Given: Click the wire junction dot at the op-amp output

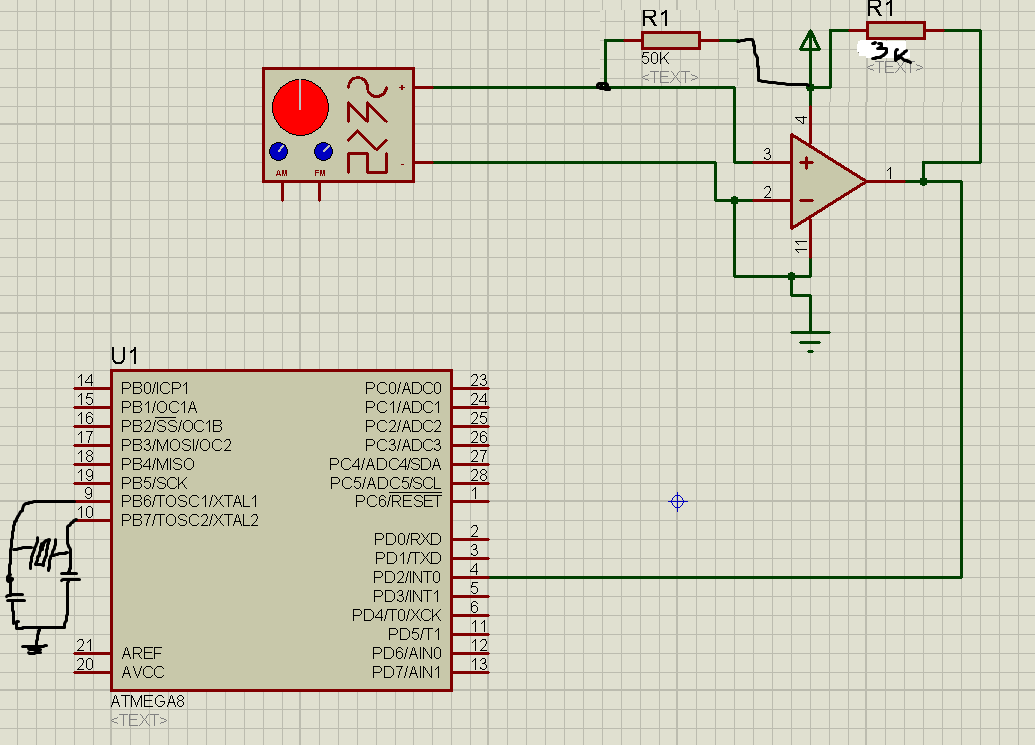Looking at the screenshot, I should (922, 182).
